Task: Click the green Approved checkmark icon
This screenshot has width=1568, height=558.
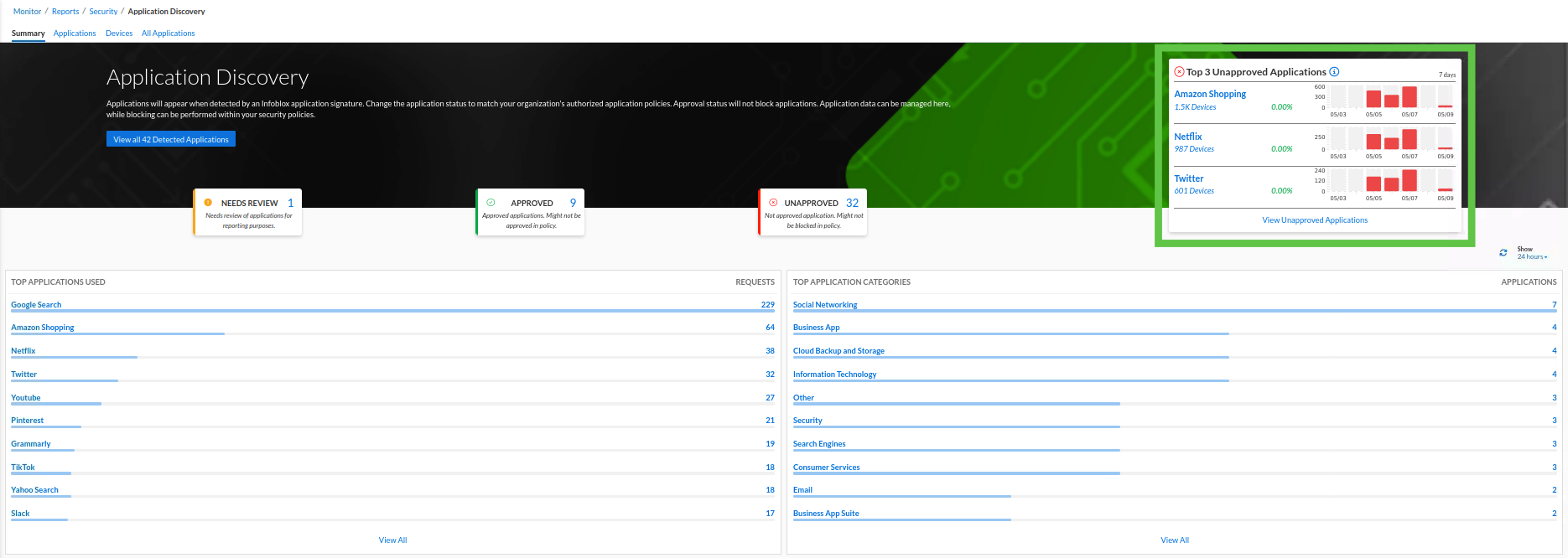Action: click(x=491, y=203)
